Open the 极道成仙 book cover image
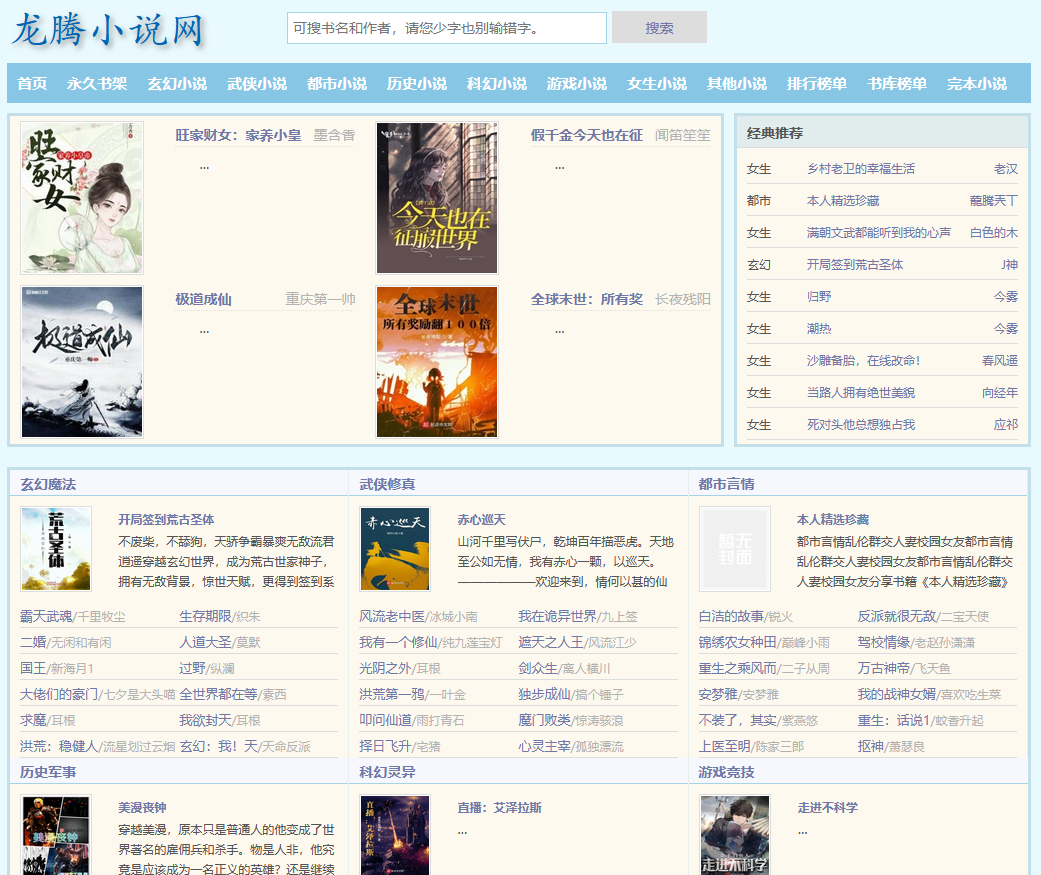1041x875 pixels. pyautogui.click(x=82, y=362)
